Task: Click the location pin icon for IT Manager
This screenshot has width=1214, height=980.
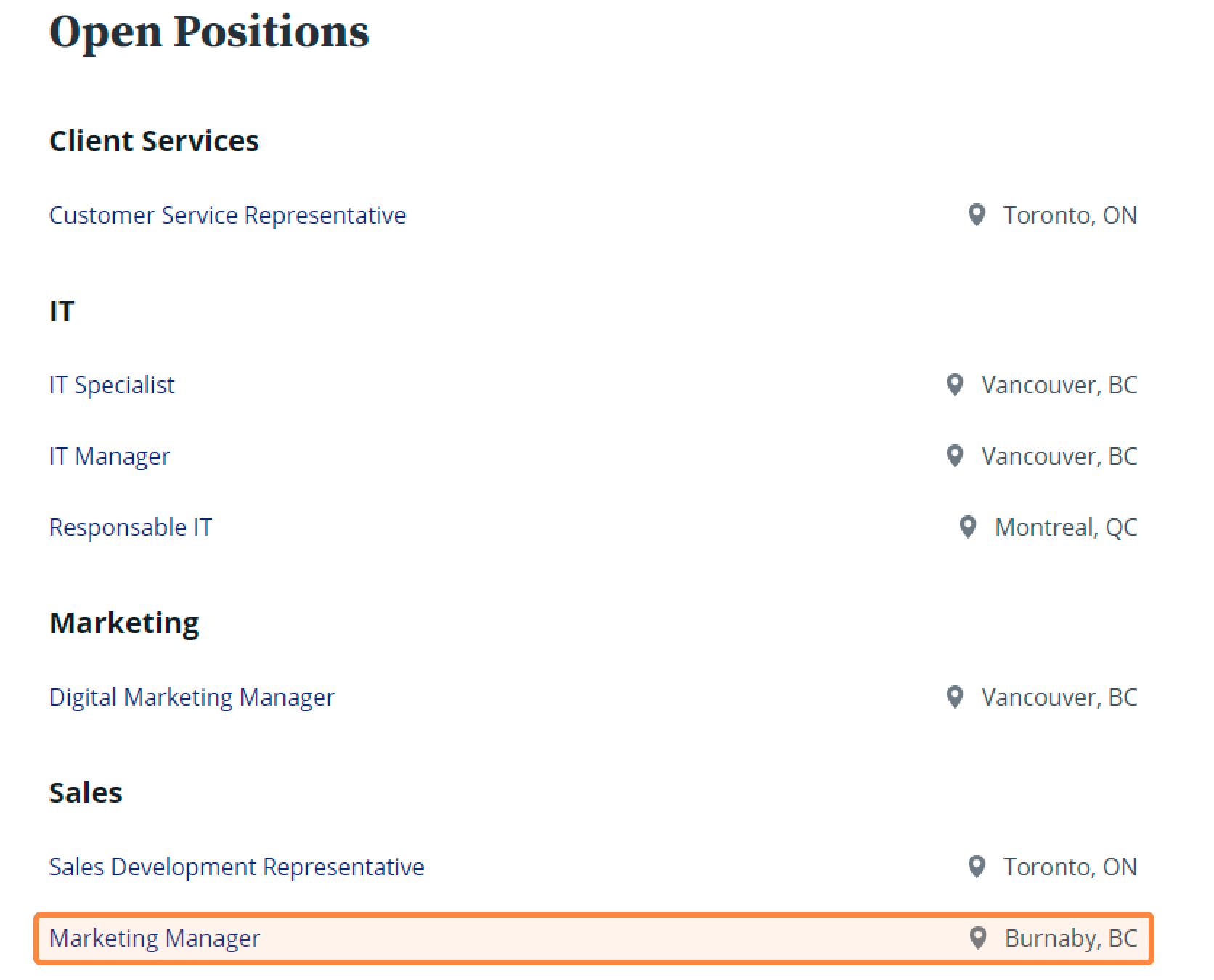Action: (955, 456)
